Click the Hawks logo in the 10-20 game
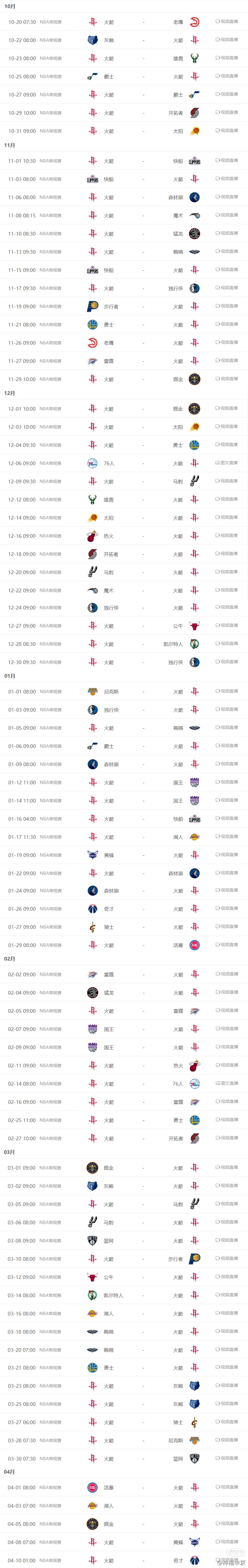This screenshot has height=1568, width=248. [194, 22]
